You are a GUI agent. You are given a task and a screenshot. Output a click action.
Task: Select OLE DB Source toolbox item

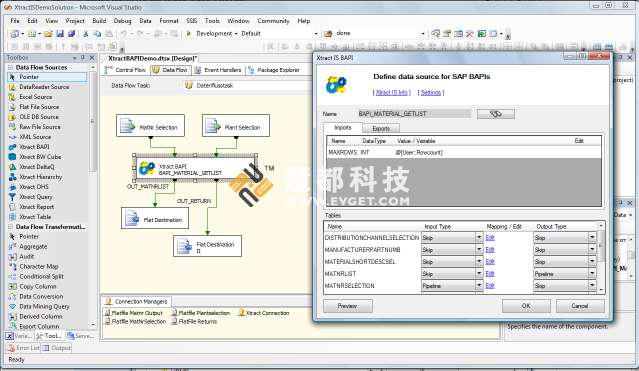[x=39, y=117]
